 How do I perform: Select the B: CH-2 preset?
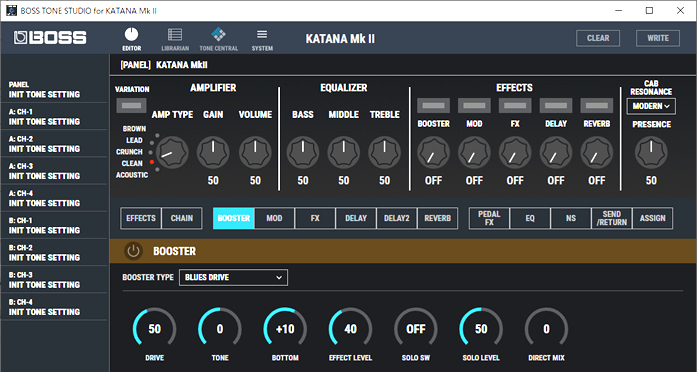[54, 252]
